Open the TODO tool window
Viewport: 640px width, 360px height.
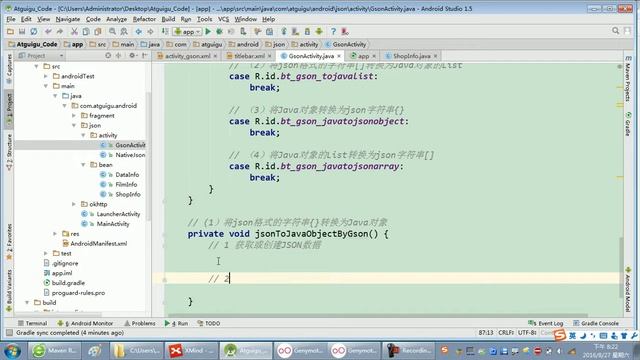tap(209, 323)
